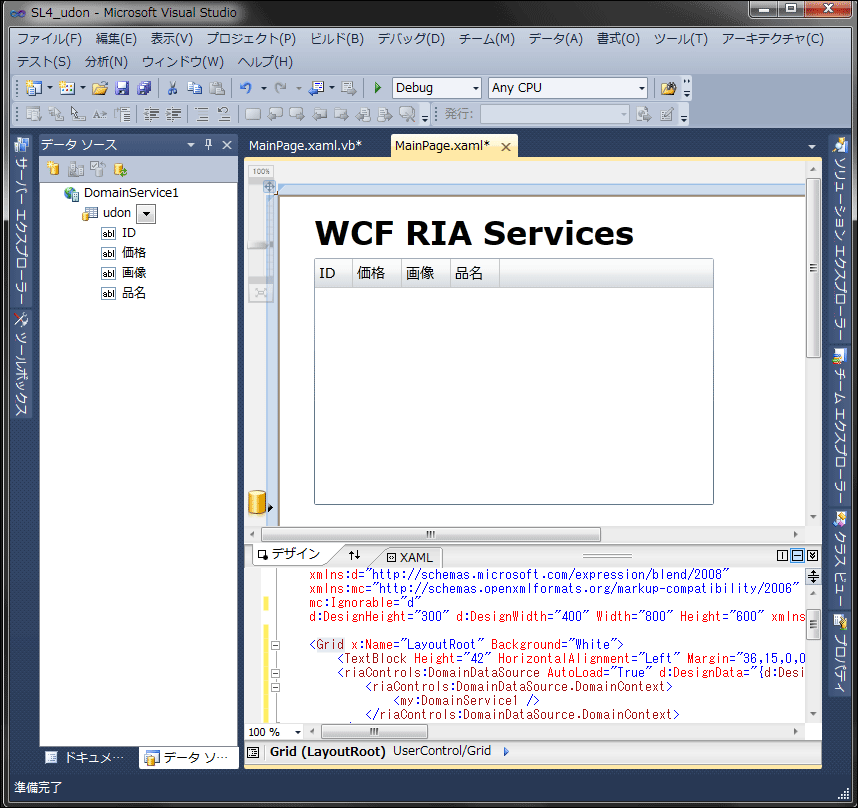Select the ID field in data sources tree
Screen dimensions: 858x808
click(129, 233)
